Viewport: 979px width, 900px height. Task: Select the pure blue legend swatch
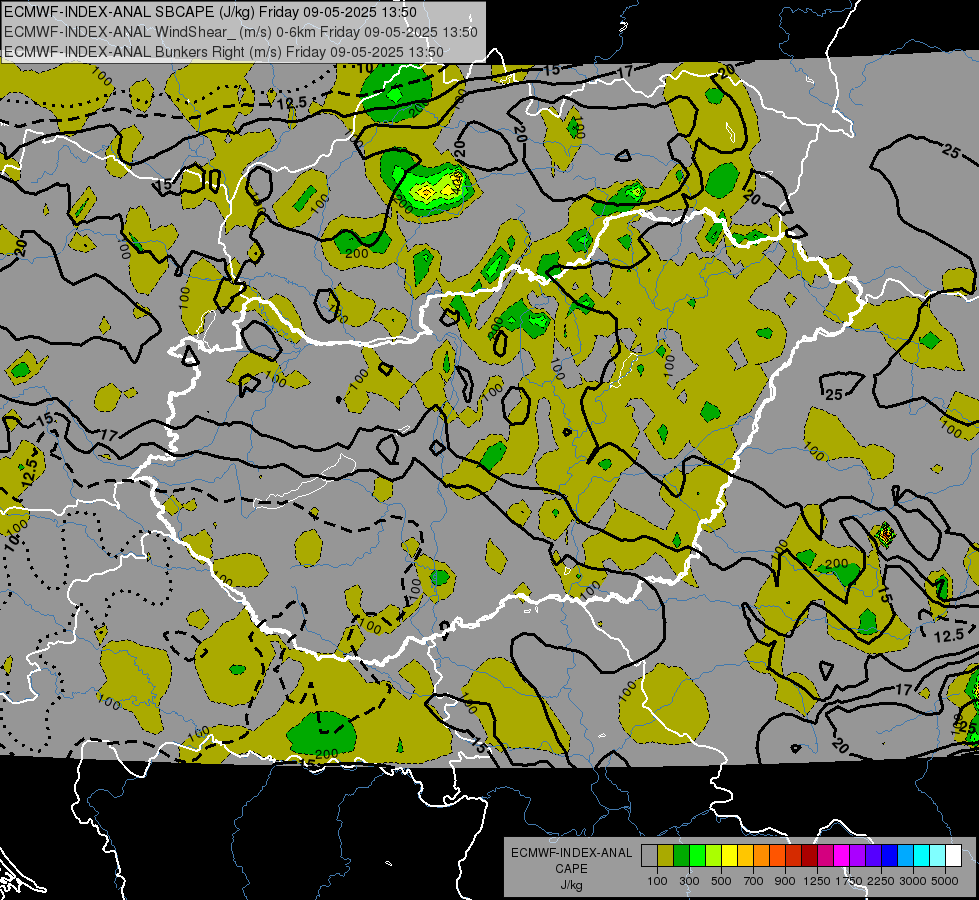coord(890,856)
